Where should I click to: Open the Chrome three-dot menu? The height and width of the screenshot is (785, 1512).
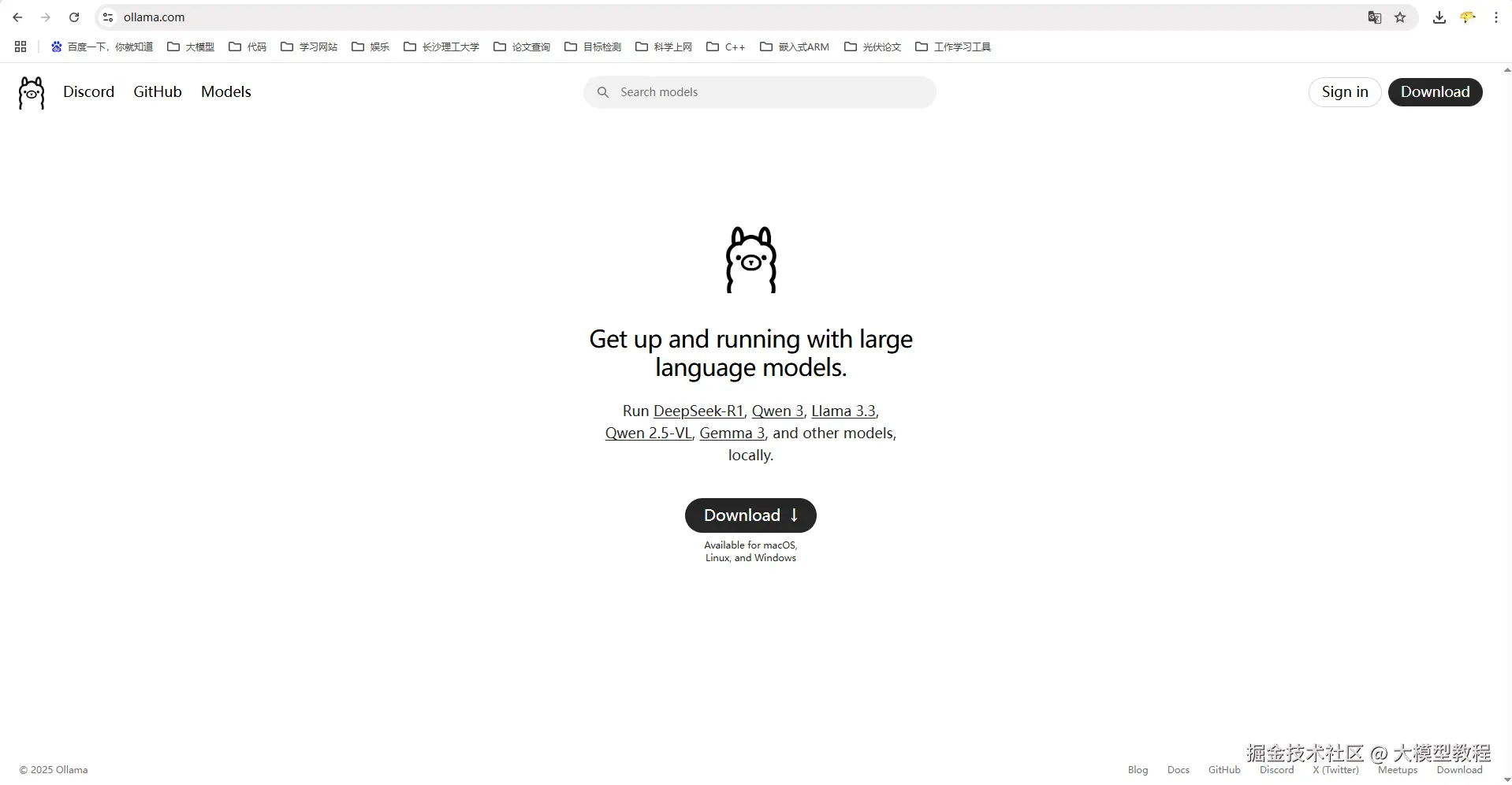coord(1496,17)
